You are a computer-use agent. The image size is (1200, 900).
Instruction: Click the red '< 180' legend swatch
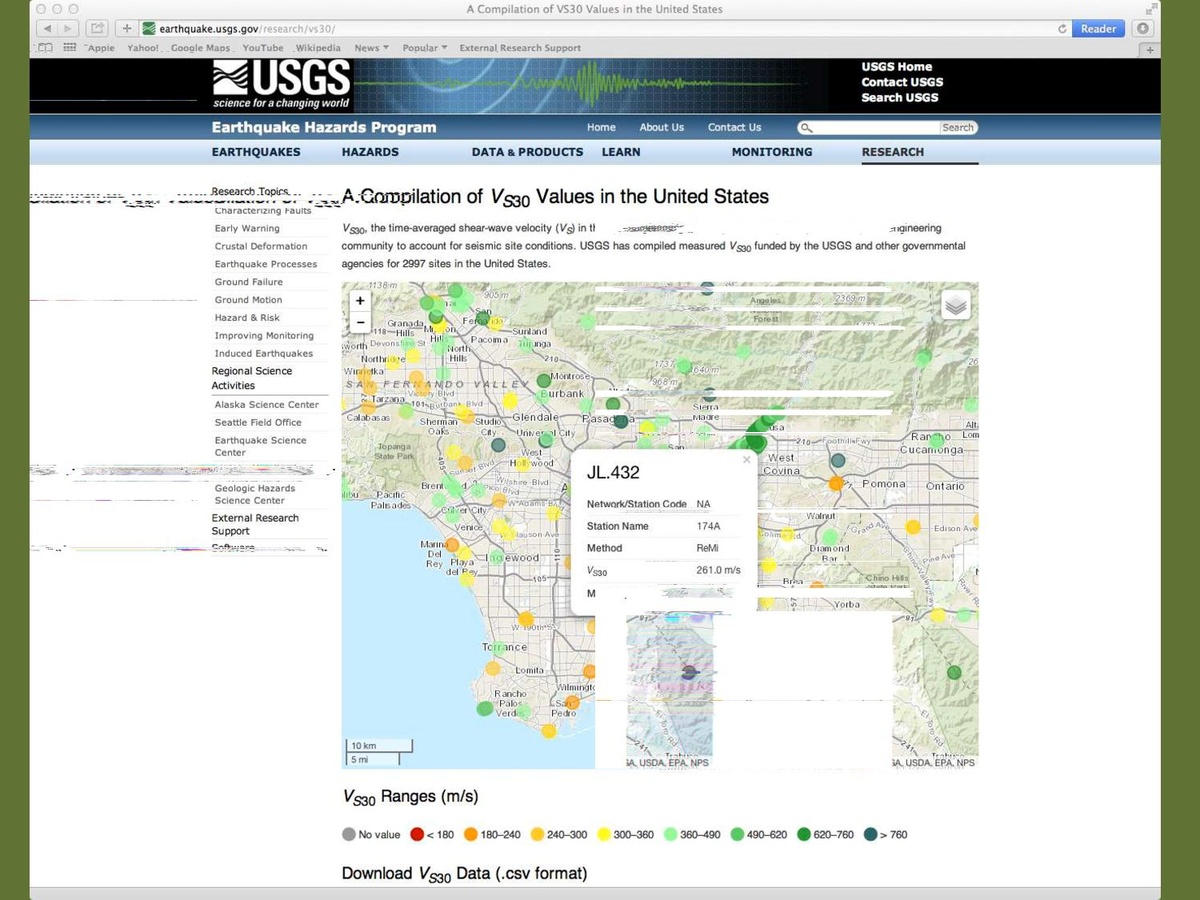pos(417,834)
